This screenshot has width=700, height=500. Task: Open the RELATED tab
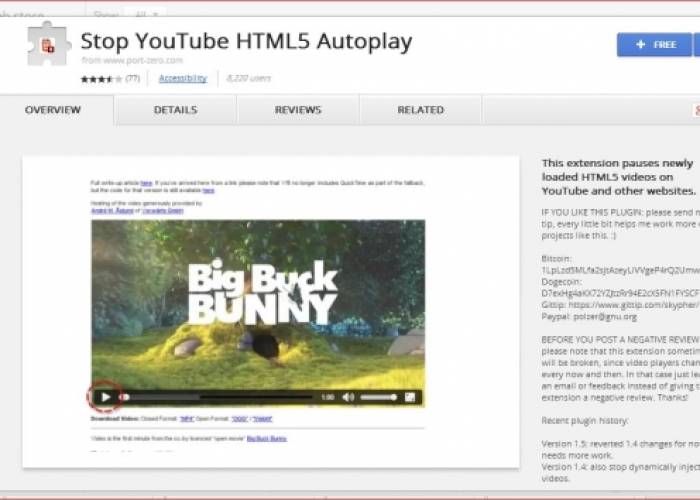coord(421,110)
